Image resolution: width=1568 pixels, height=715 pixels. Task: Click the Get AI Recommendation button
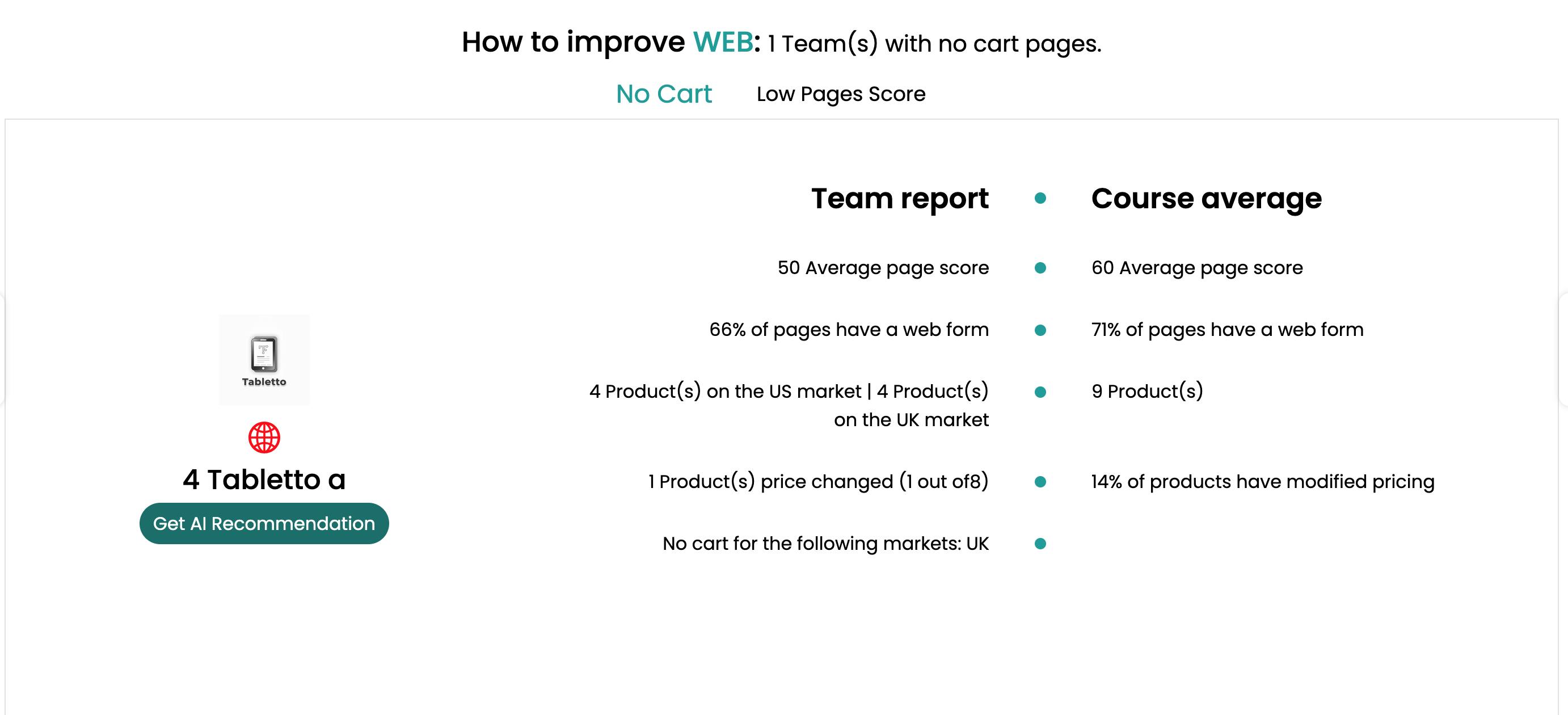pos(264,523)
